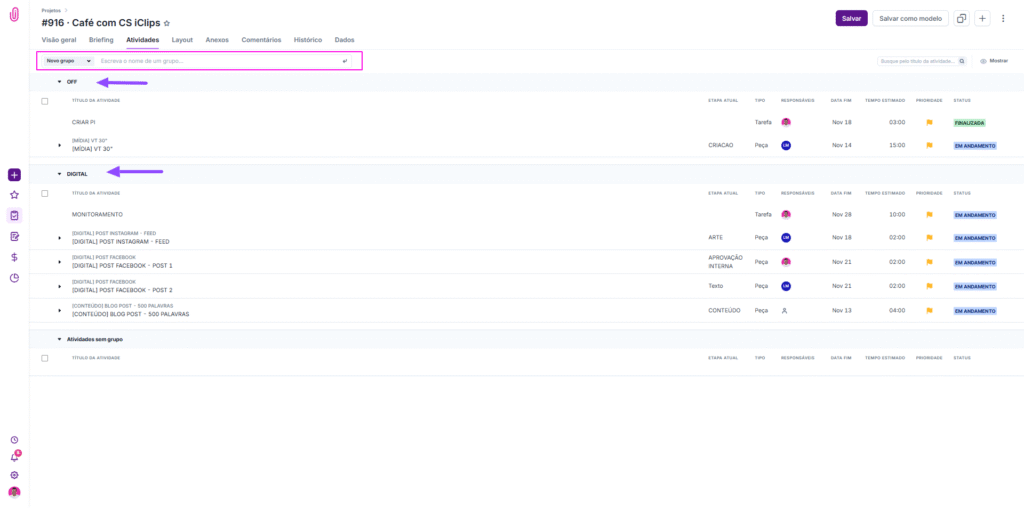Favorite the project with star icon
The height and width of the screenshot is (508, 1024).
click(x=167, y=23)
